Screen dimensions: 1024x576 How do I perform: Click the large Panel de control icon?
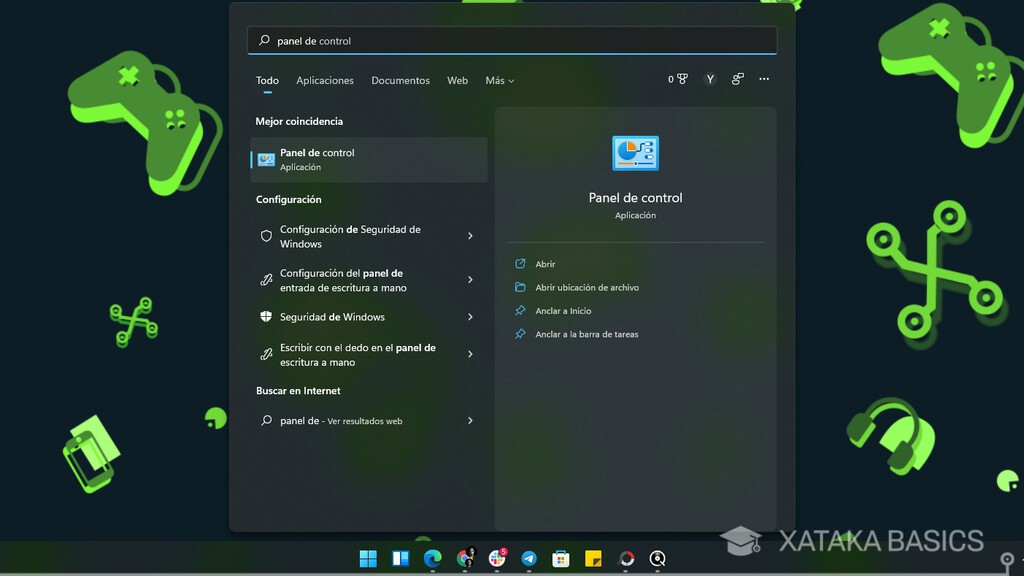click(635, 153)
